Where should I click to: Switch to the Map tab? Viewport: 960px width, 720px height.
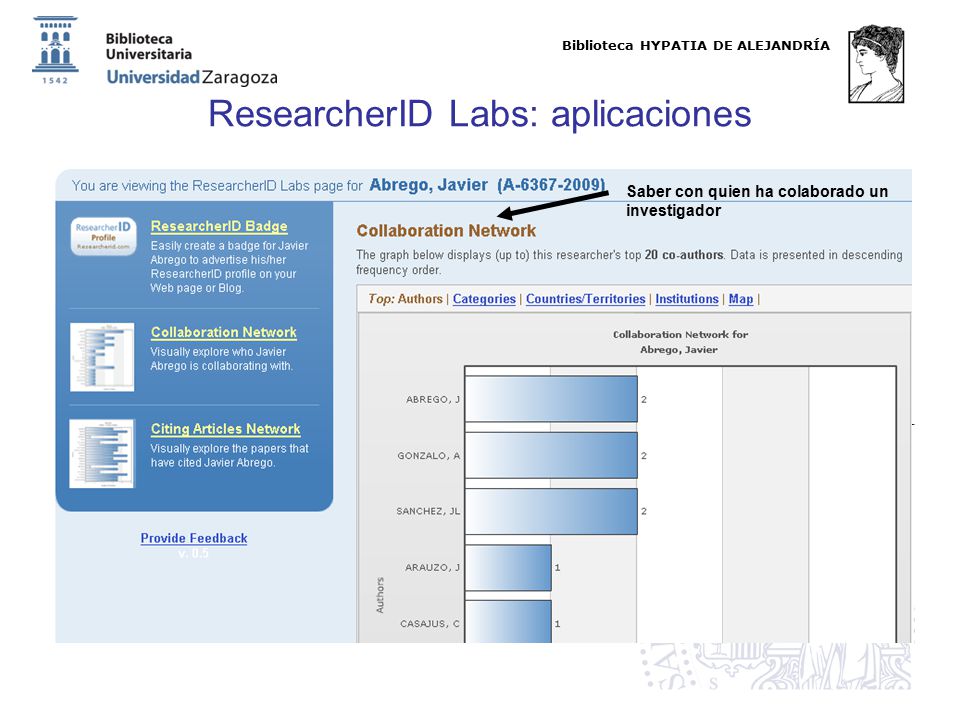pos(741,299)
